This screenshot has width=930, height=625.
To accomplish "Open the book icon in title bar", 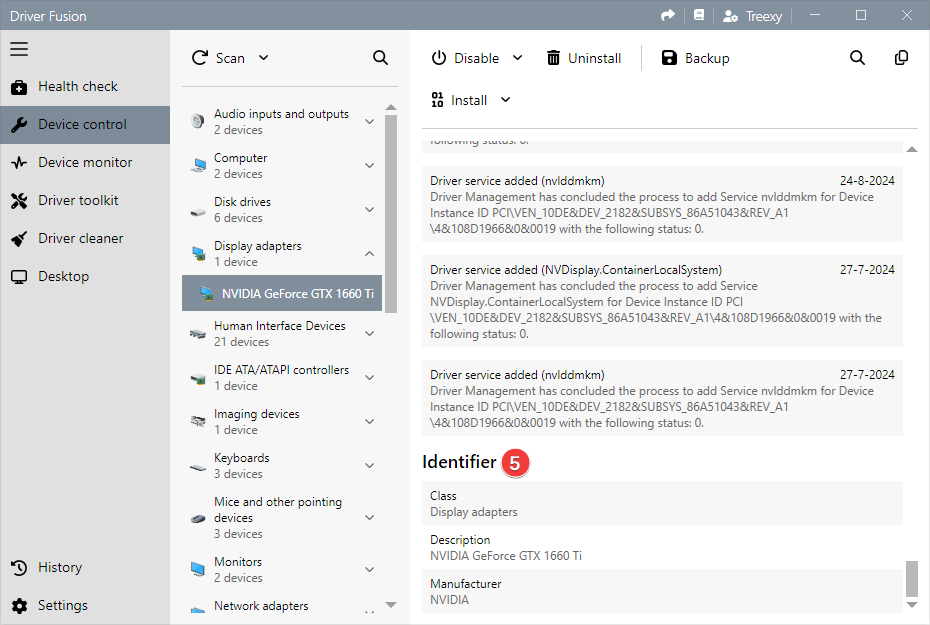I will click(699, 15).
